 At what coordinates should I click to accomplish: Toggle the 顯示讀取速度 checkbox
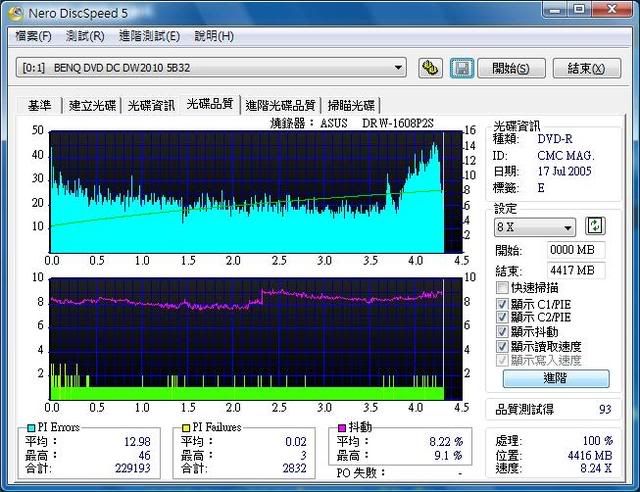502,346
